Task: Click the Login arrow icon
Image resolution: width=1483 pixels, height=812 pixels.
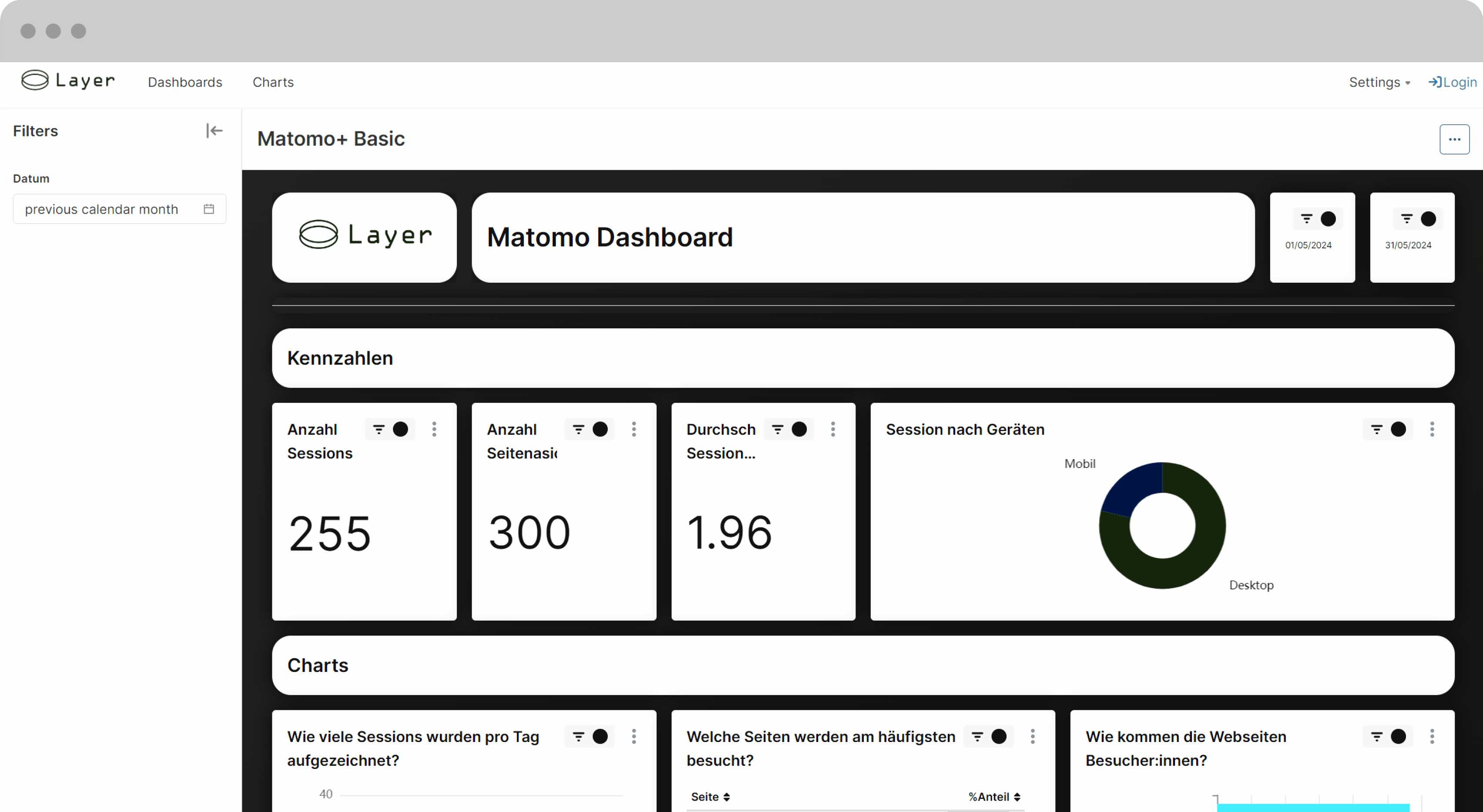Action: [1435, 82]
